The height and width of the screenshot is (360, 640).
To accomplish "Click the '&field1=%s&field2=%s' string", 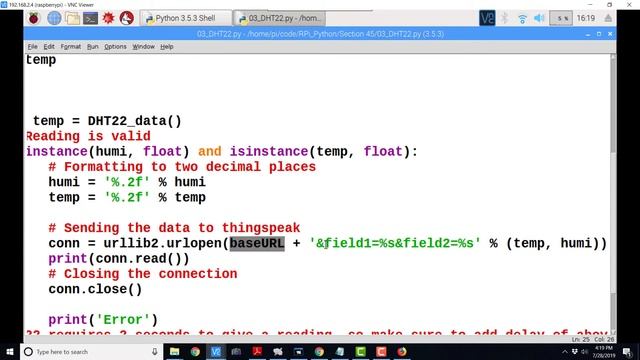I will click(395, 243).
